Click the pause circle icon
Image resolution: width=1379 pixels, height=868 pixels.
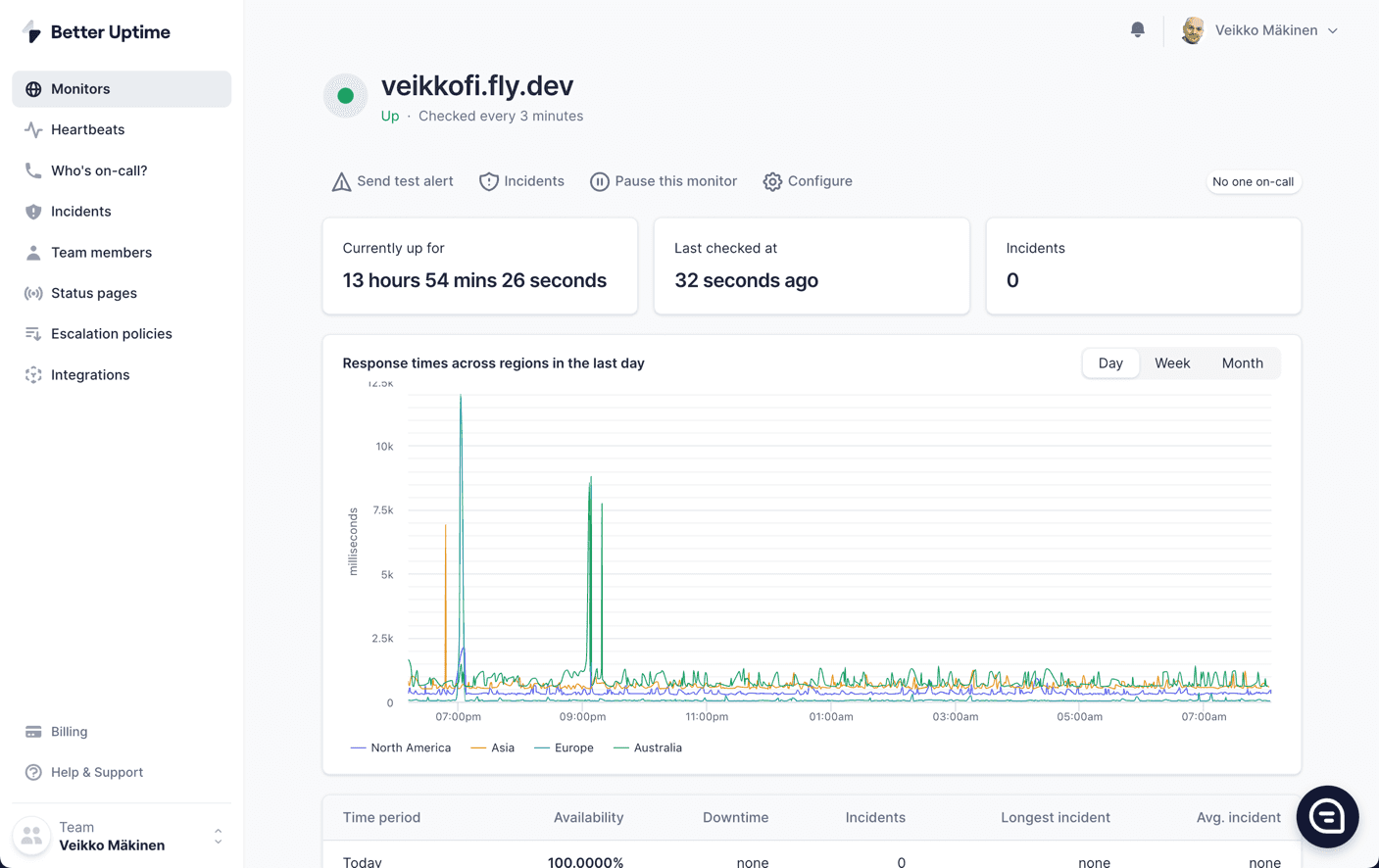[599, 182]
